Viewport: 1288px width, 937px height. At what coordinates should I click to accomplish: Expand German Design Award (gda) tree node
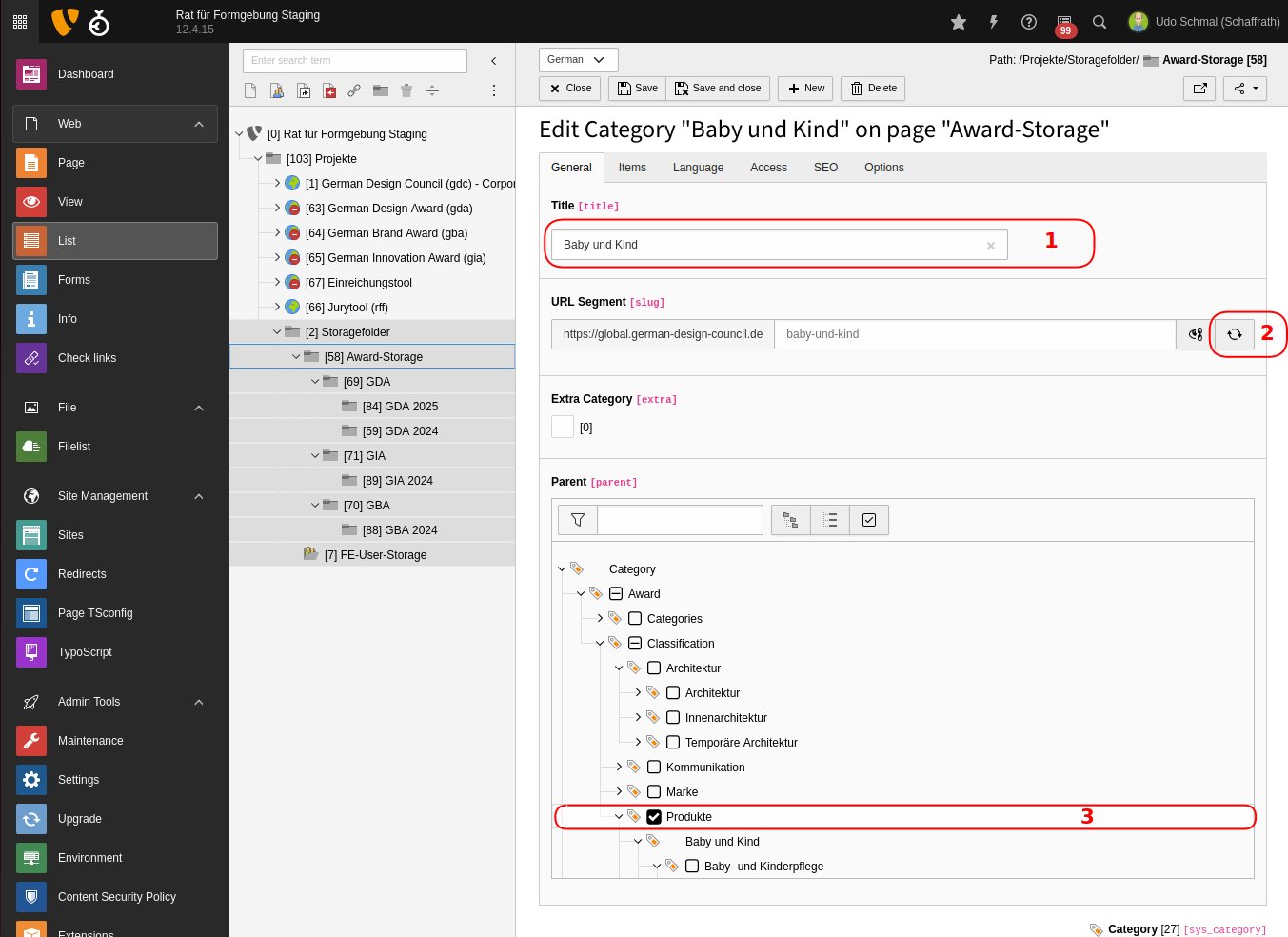[277, 209]
